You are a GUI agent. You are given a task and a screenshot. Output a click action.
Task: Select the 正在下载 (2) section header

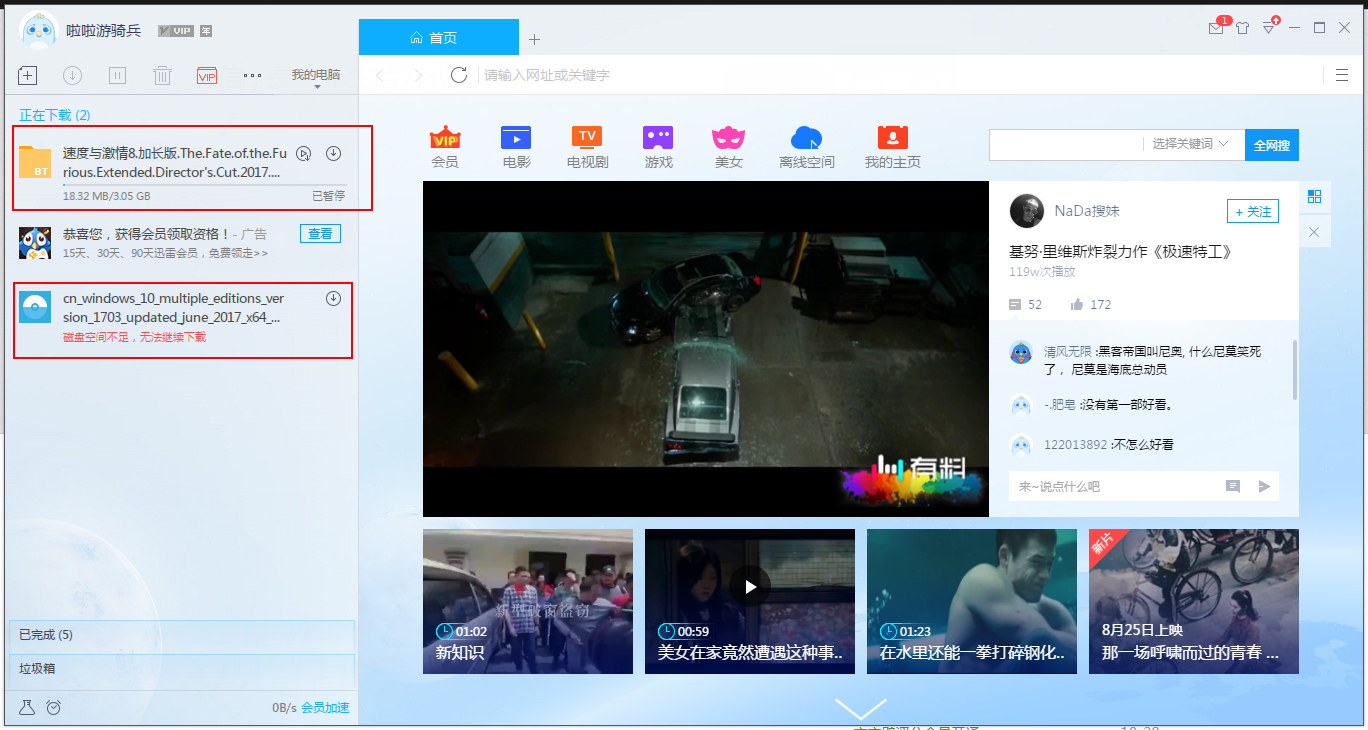(55, 116)
